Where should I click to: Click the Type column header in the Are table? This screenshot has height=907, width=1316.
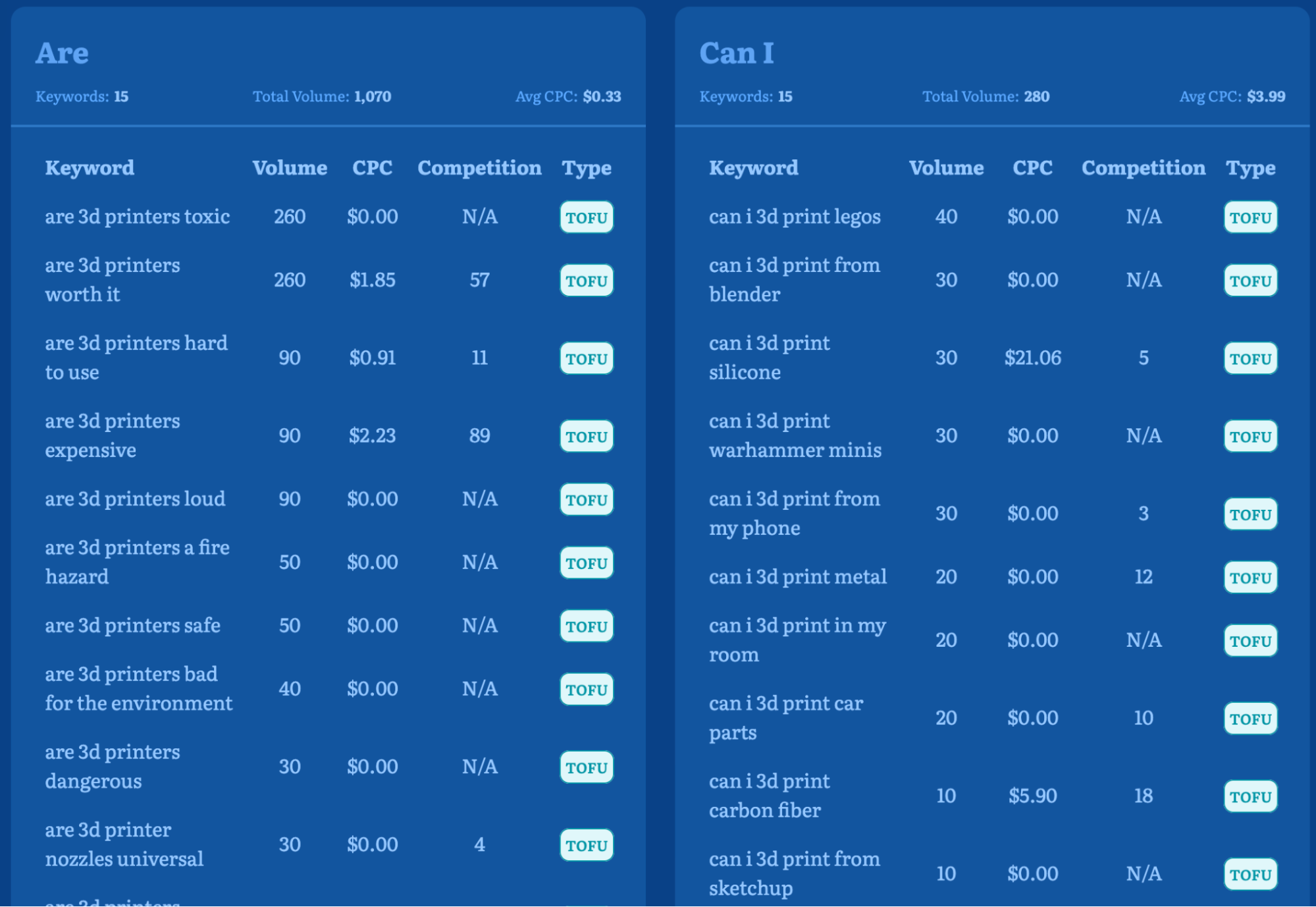[x=586, y=167]
